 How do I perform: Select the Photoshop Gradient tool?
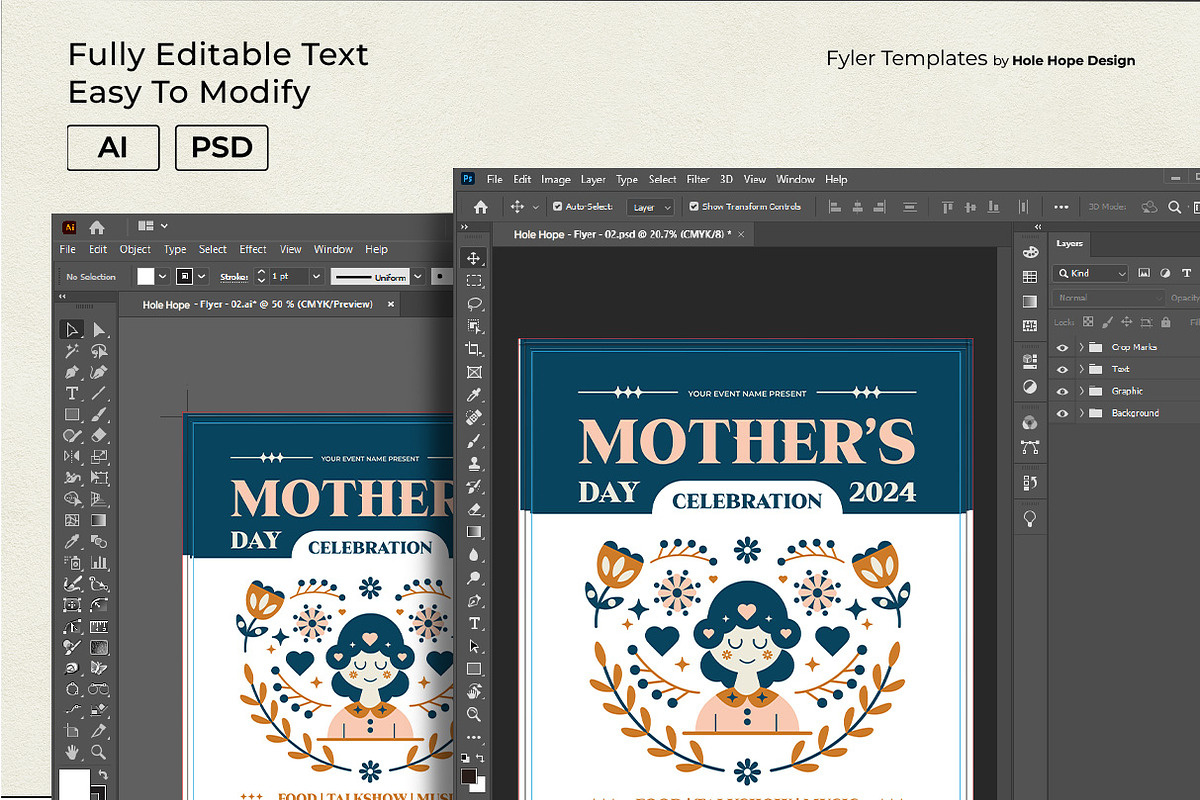tap(474, 532)
